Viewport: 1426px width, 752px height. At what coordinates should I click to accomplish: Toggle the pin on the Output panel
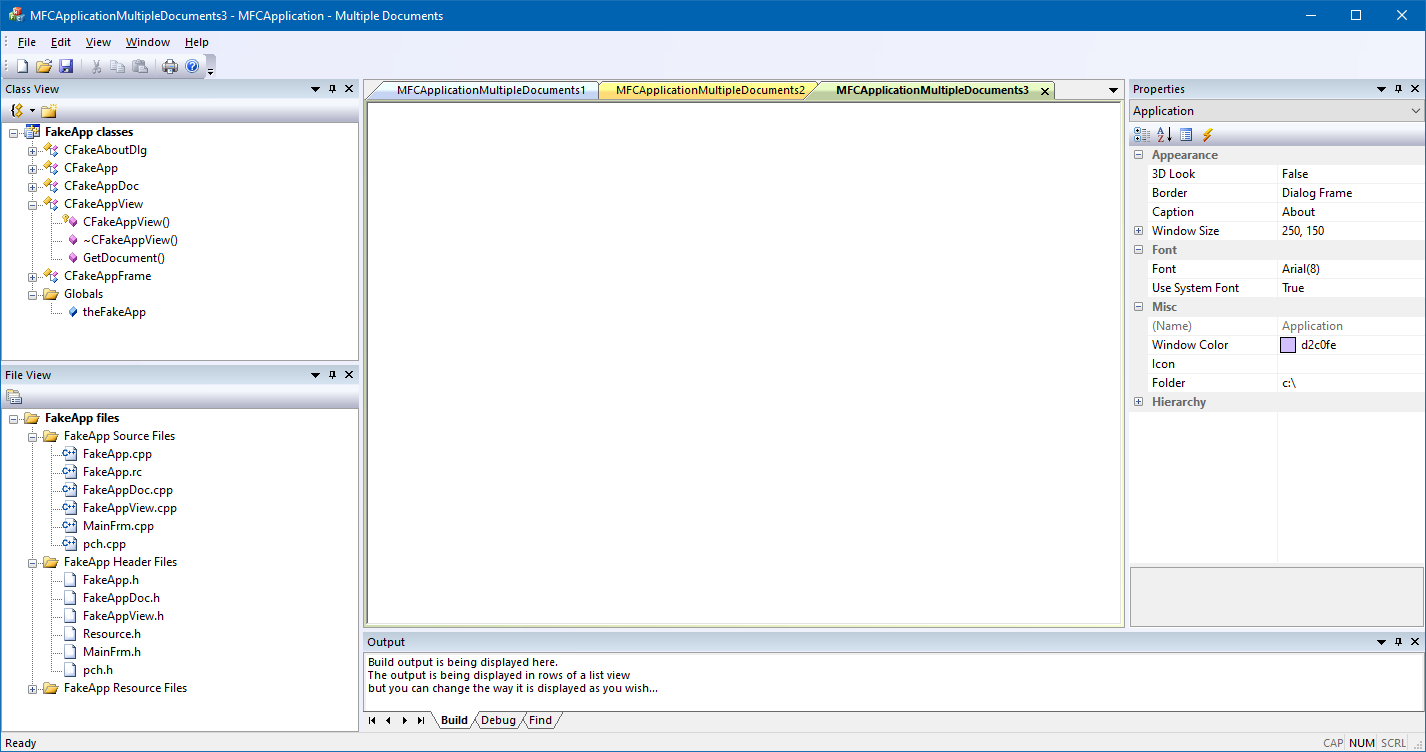(1398, 641)
